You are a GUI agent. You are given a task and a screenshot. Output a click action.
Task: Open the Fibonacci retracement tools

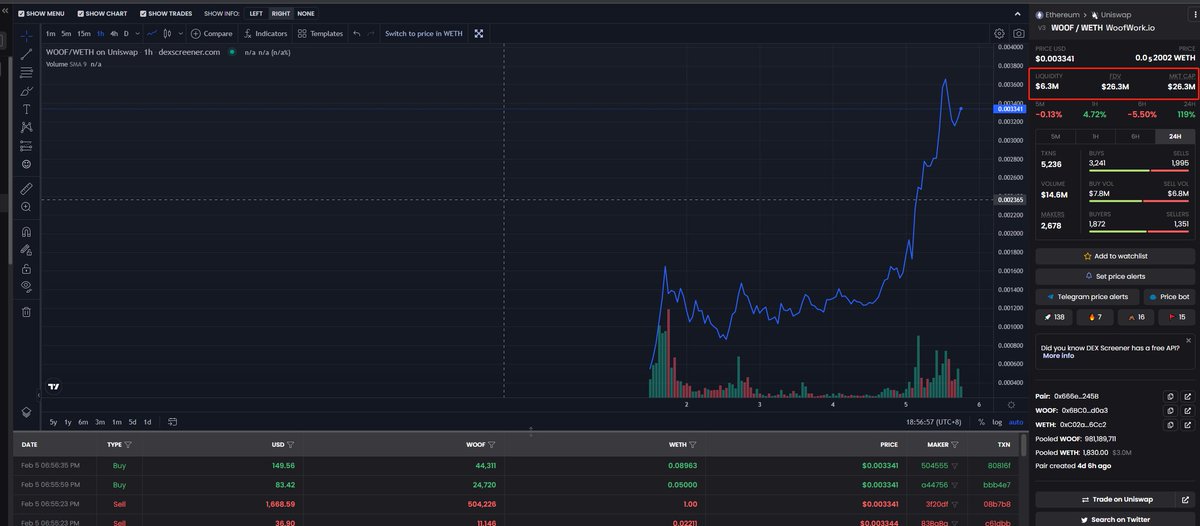[x=27, y=72]
